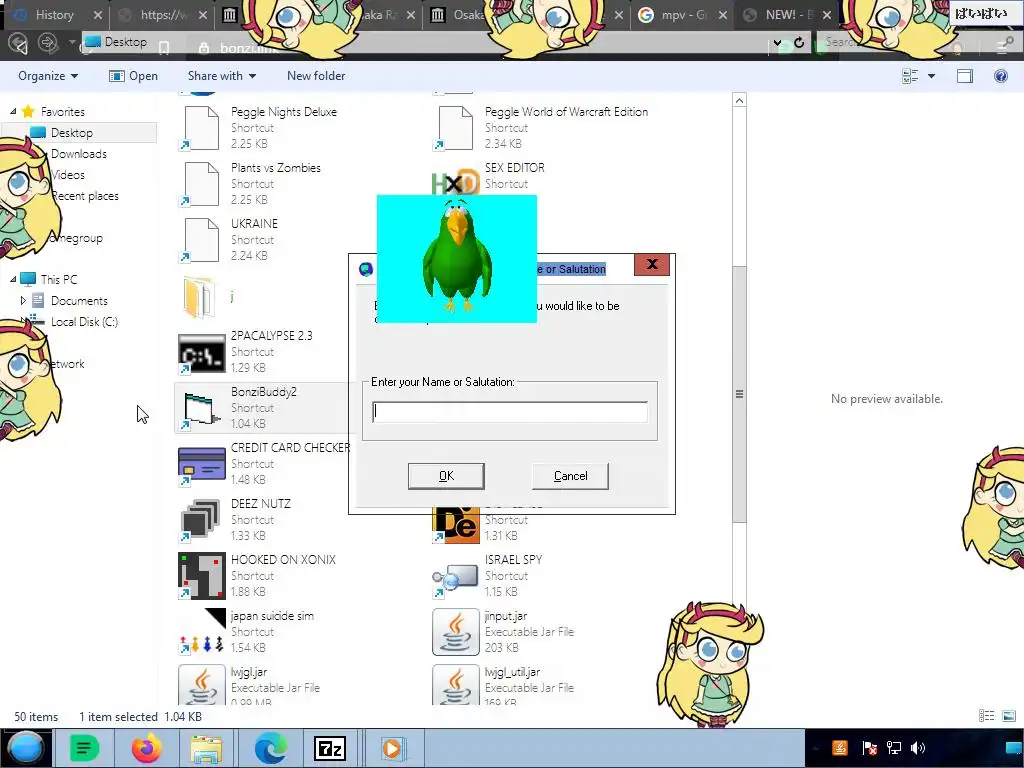The image size is (1024, 768).
Task: Select the Plants vs Zombies shortcut icon
Action: click(x=201, y=184)
